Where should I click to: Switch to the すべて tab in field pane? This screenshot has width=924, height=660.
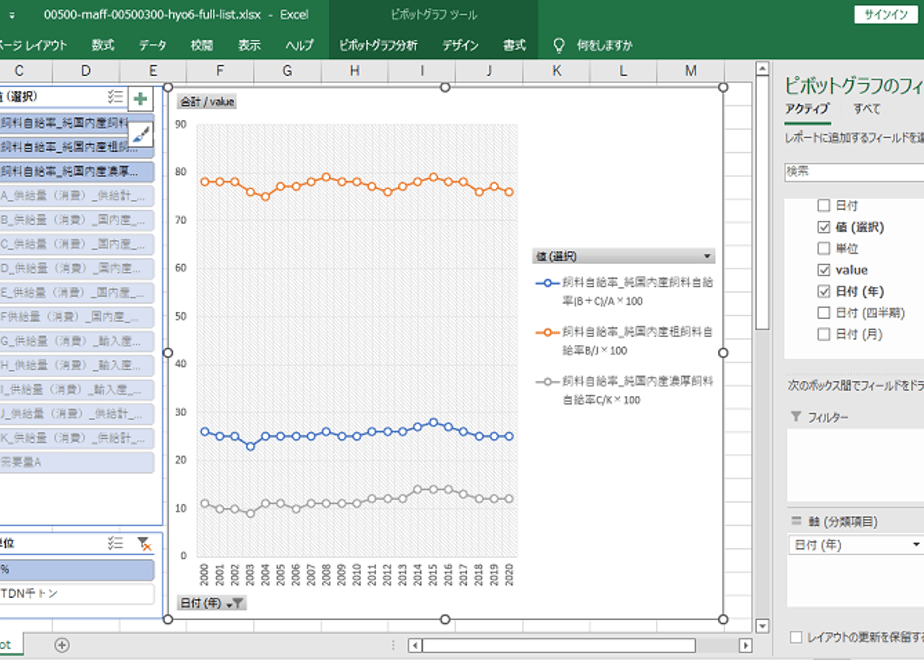(867, 109)
